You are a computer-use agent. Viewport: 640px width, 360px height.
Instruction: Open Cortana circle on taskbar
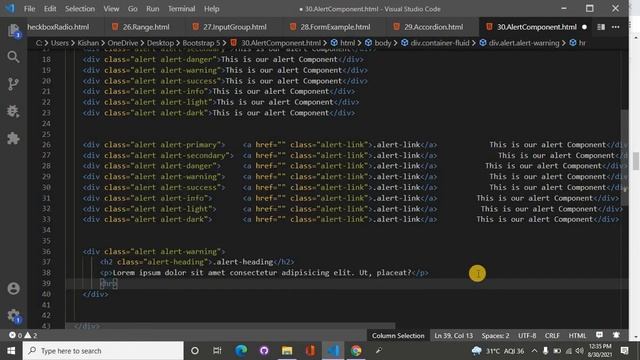[195, 351]
